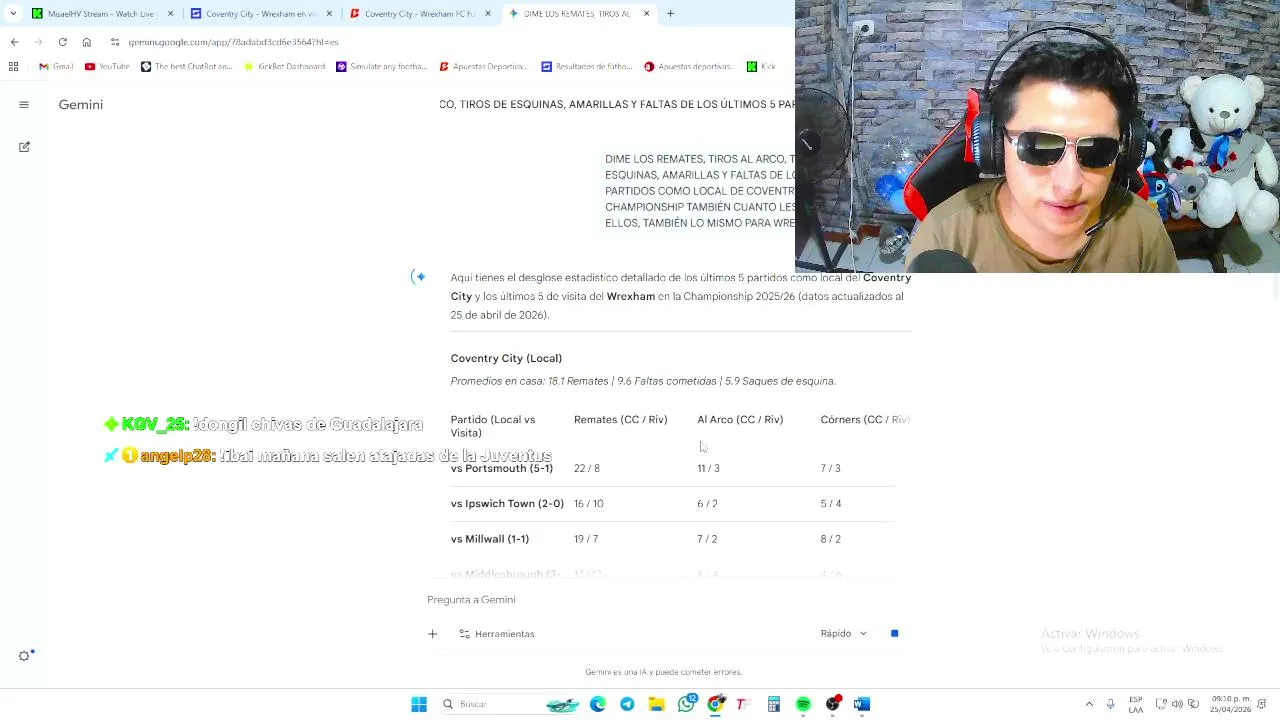Stop the response with the blue square button

[x=894, y=633]
